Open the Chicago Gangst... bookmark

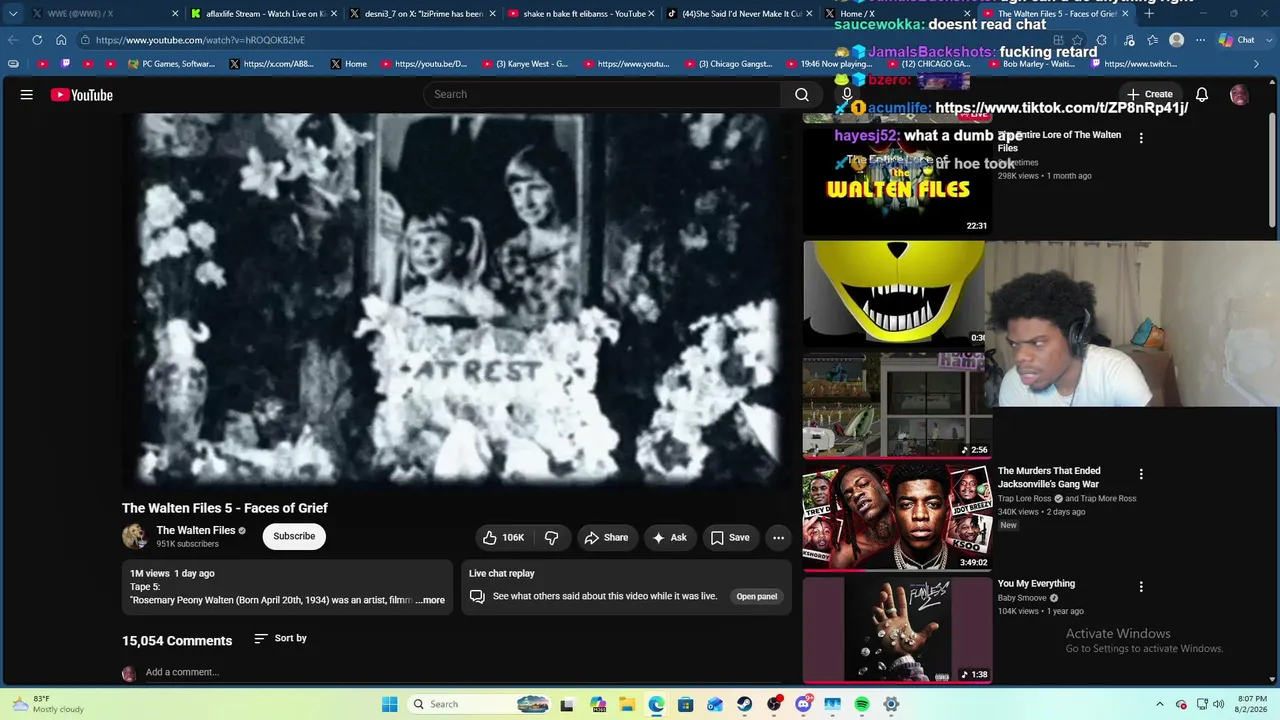[x=728, y=64]
